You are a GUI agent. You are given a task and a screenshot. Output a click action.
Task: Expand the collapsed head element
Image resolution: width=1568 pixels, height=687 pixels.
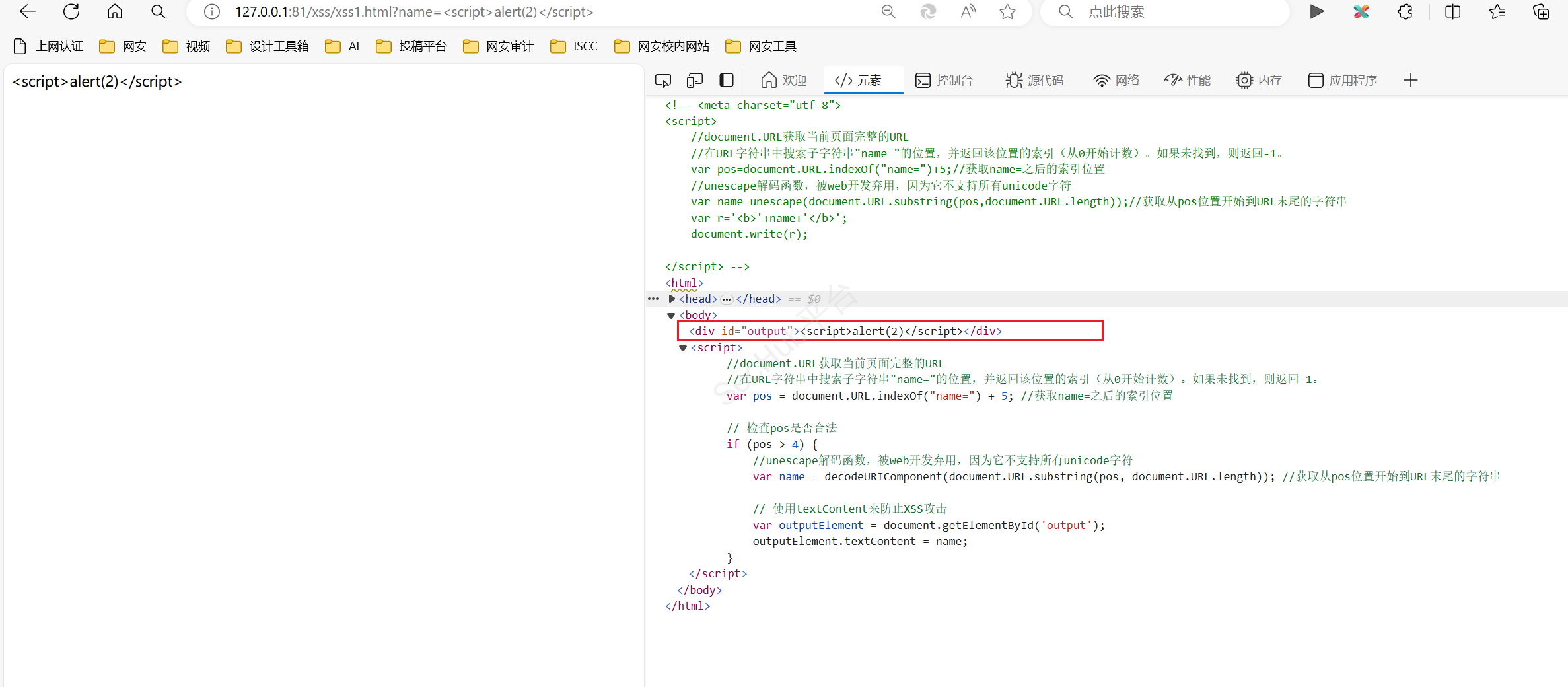pyautogui.click(x=672, y=299)
